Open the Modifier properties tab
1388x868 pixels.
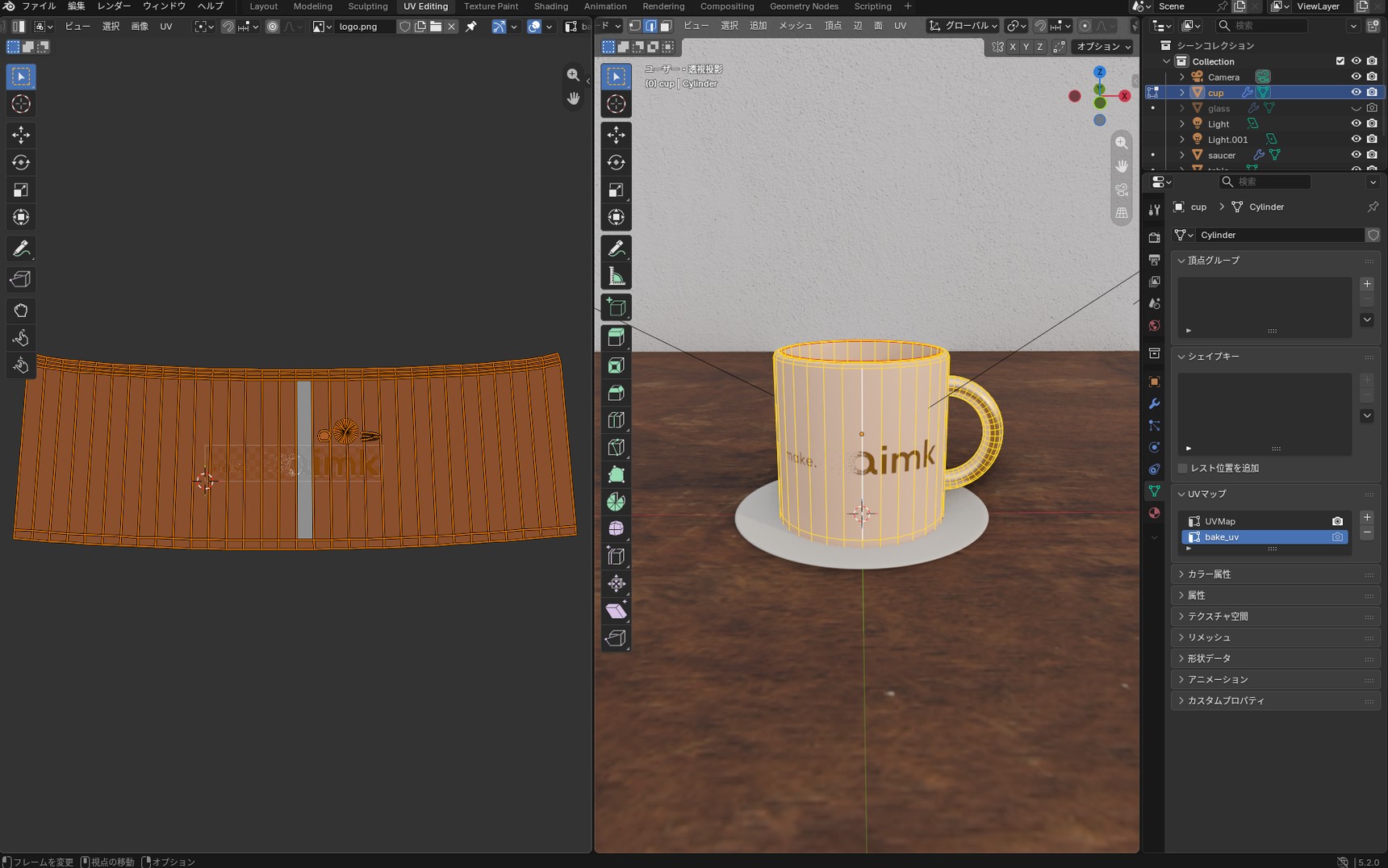pyautogui.click(x=1154, y=403)
